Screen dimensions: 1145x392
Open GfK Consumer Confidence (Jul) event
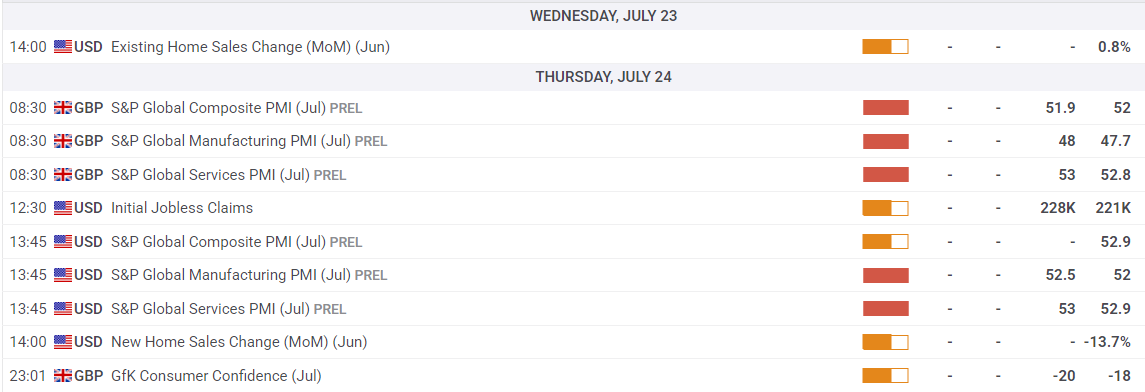tap(216, 376)
